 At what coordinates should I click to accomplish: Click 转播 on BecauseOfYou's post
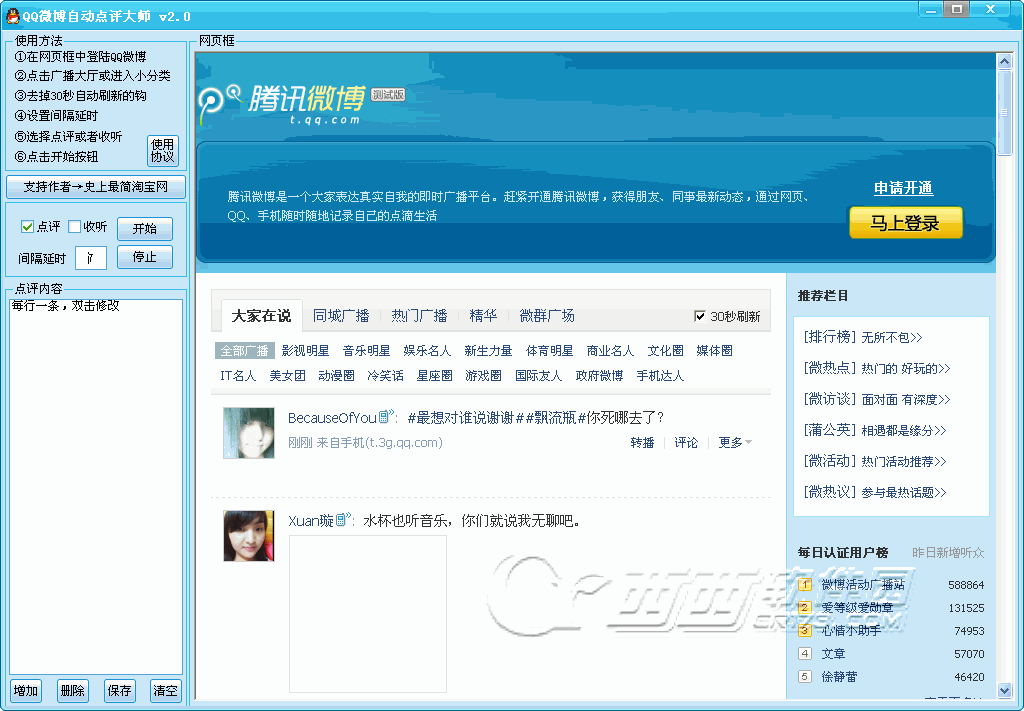(x=643, y=443)
